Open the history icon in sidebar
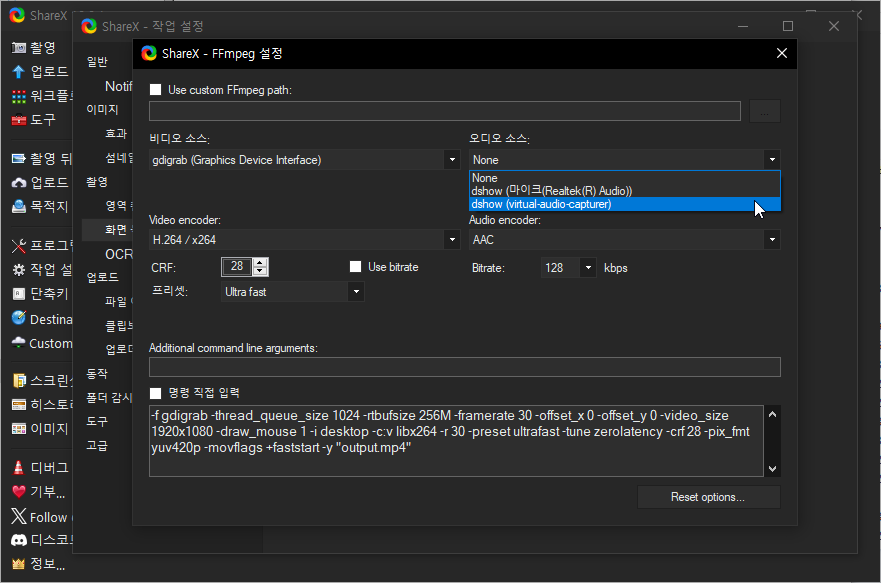 pos(19,404)
